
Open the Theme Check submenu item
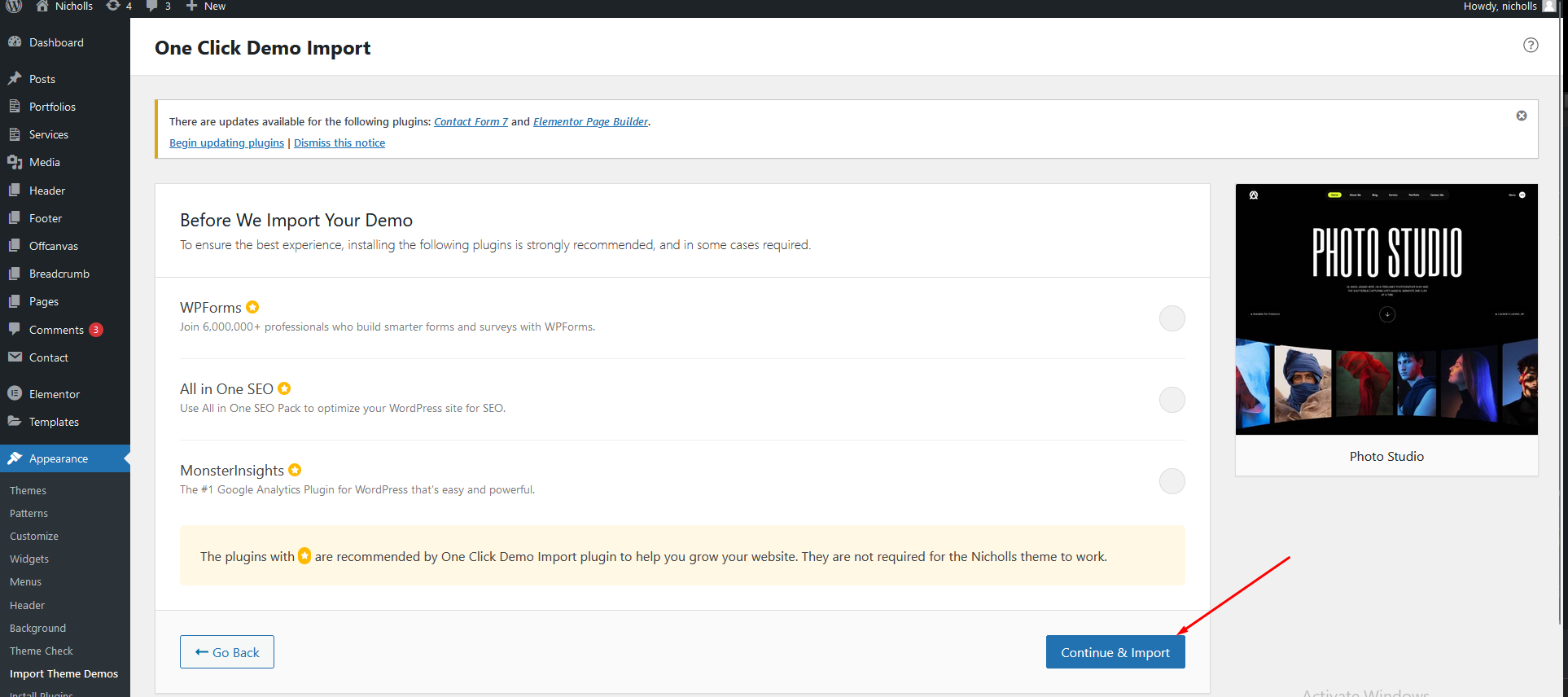41,651
